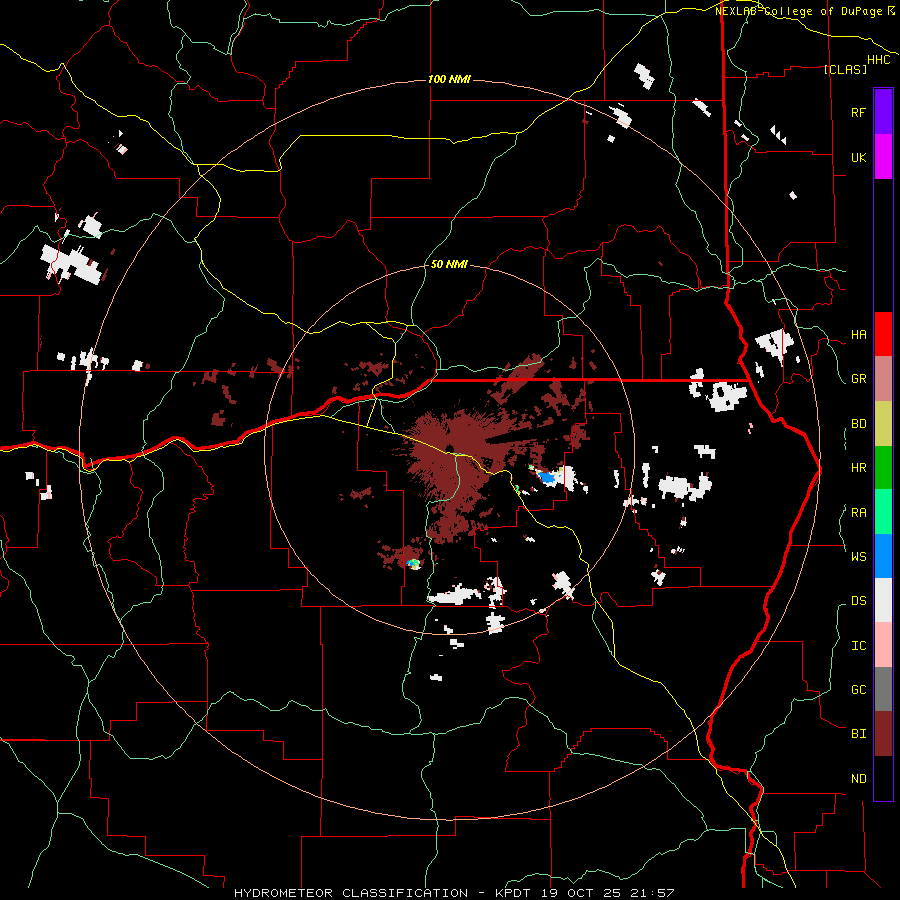Select the IC pink legend swatch

point(883,645)
